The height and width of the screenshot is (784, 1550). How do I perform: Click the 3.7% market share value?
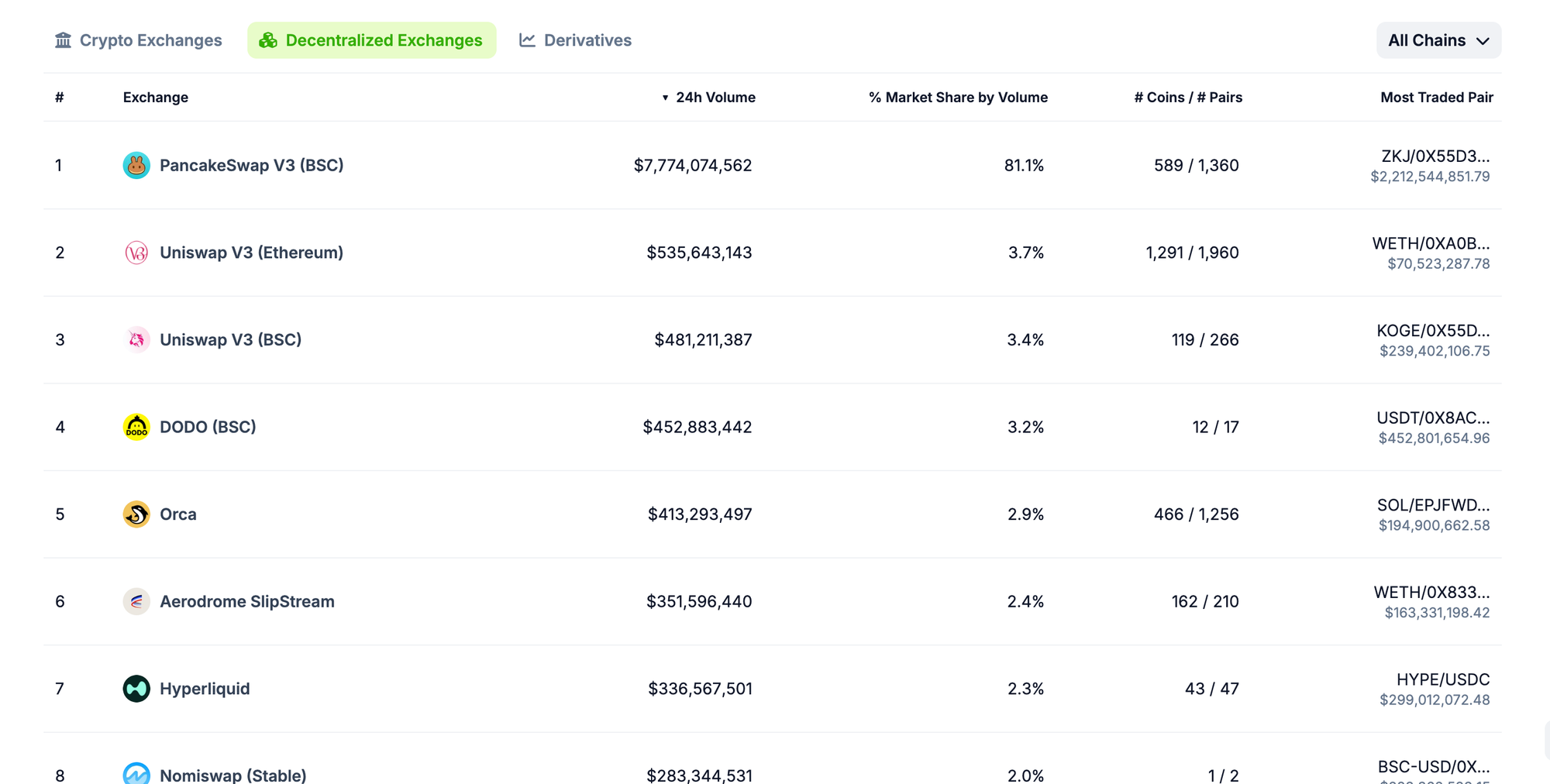[x=1026, y=253]
